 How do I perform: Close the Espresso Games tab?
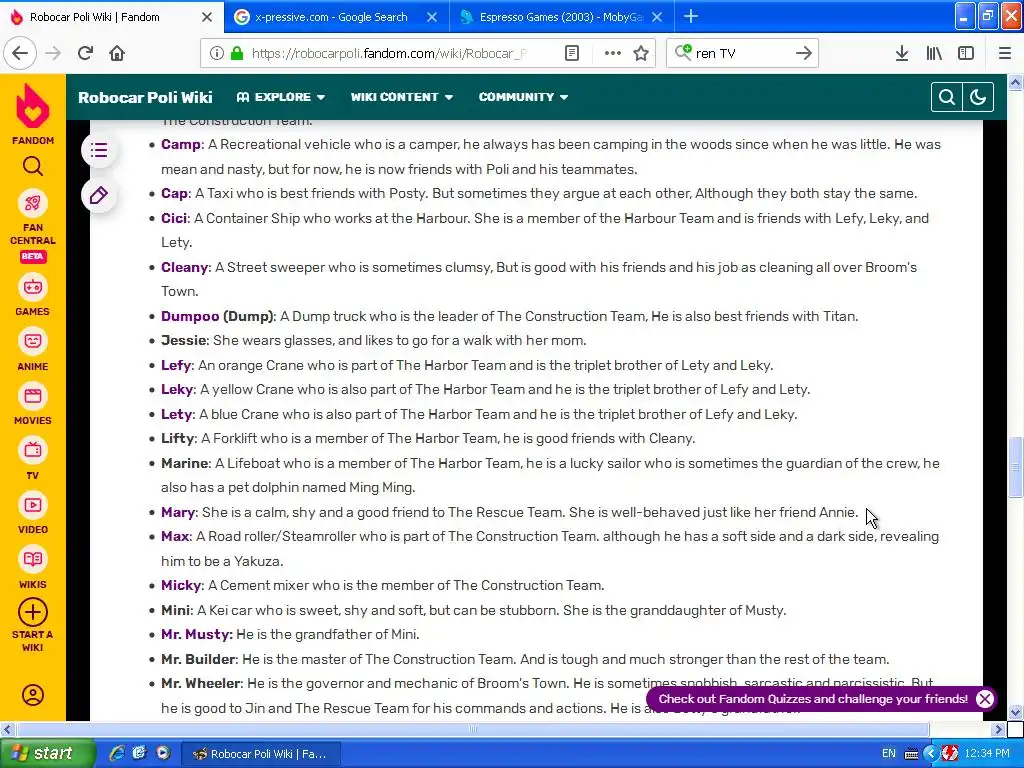[x=657, y=17]
